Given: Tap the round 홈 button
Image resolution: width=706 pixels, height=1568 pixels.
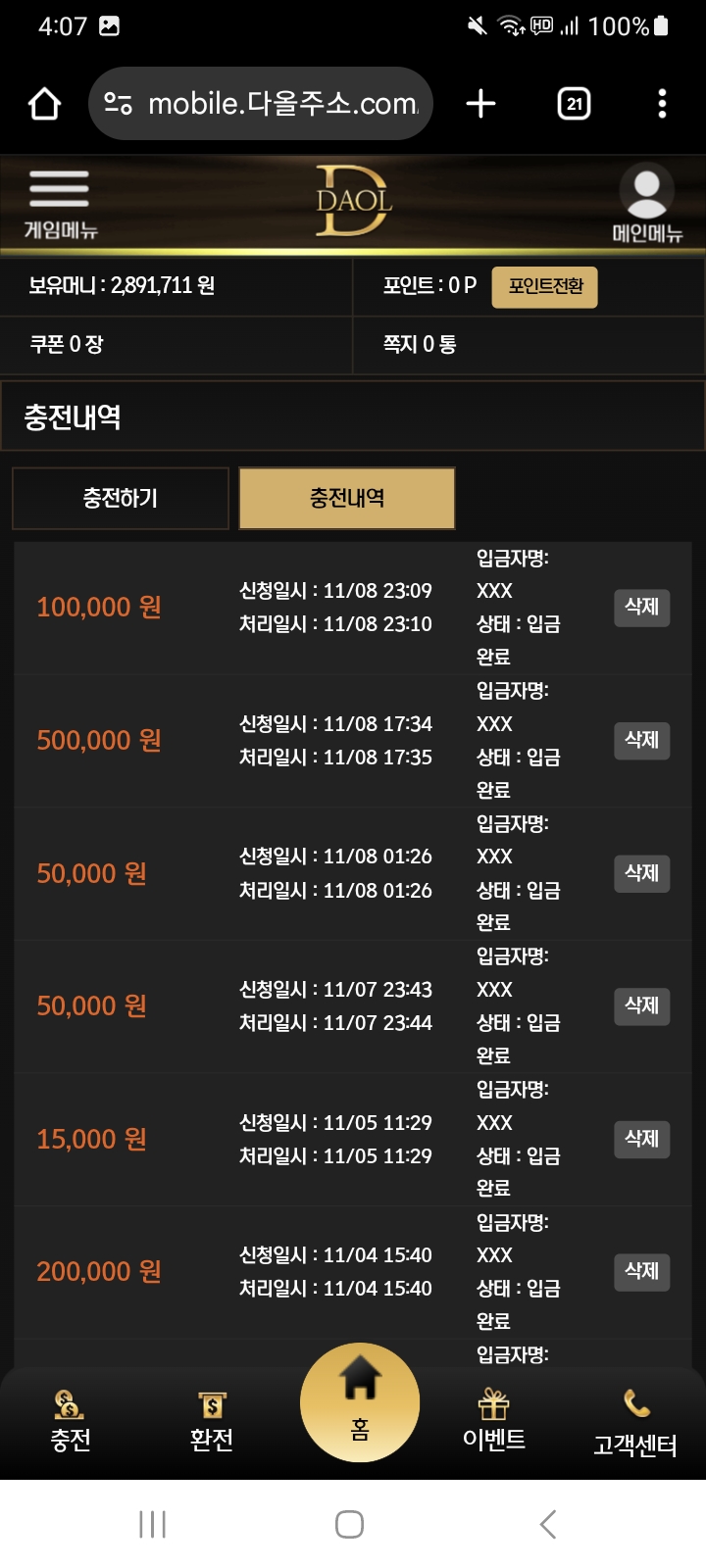Looking at the screenshot, I should [360, 1401].
